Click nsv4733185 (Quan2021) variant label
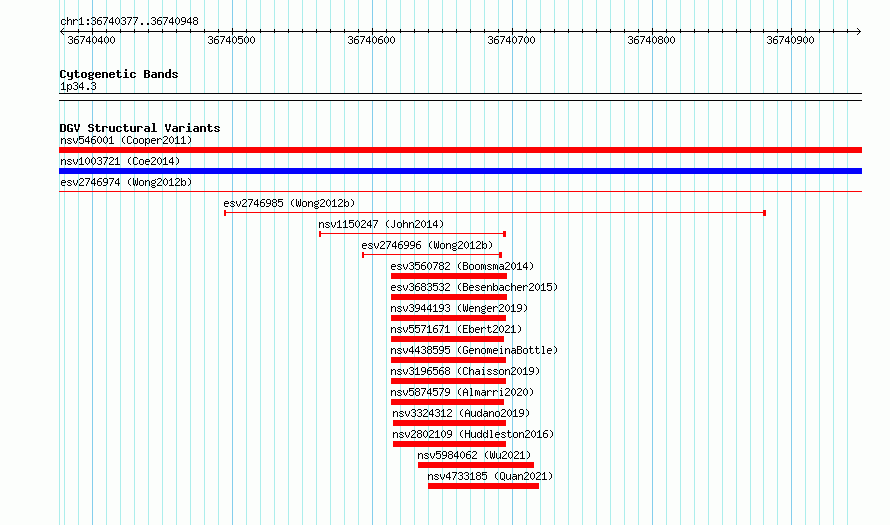This screenshot has height=525, width=890. [x=490, y=476]
